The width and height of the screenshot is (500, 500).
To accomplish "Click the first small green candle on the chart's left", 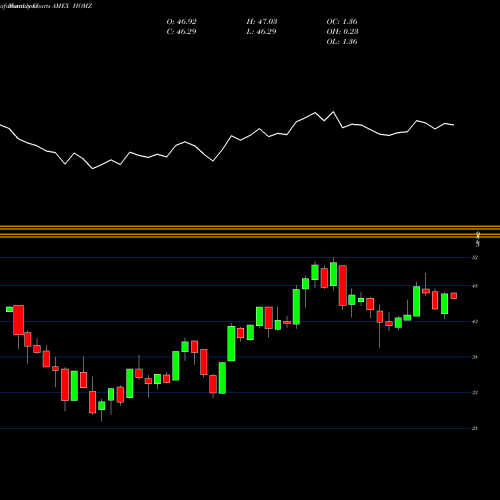I will click(x=10, y=309).
